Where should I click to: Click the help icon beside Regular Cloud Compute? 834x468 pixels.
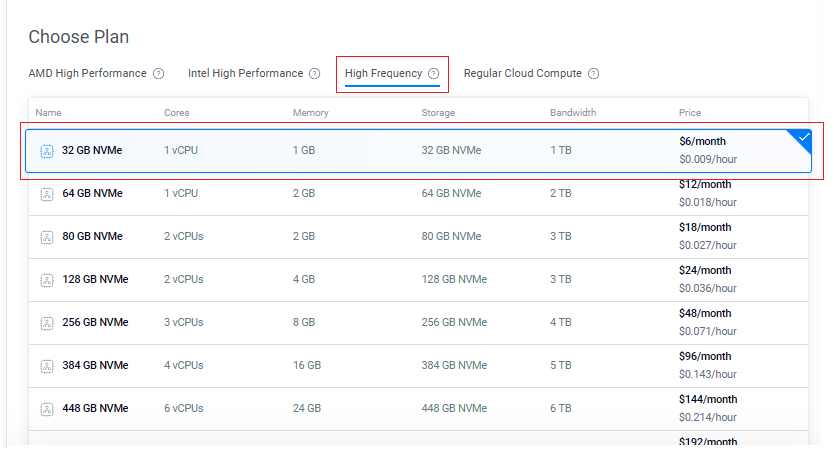click(x=593, y=74)
